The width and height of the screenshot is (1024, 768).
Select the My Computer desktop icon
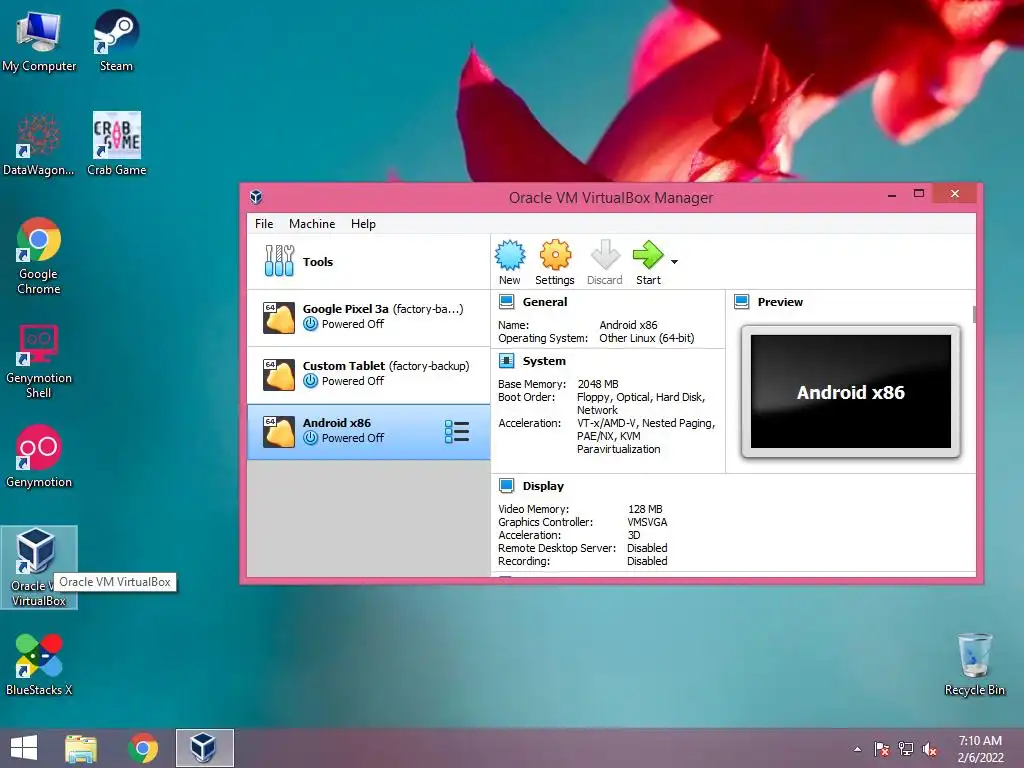(39, 40)
